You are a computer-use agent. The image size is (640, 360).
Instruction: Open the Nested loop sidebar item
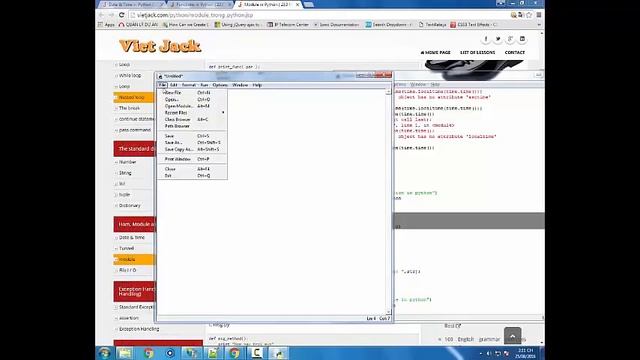click(x=134, y=97)
